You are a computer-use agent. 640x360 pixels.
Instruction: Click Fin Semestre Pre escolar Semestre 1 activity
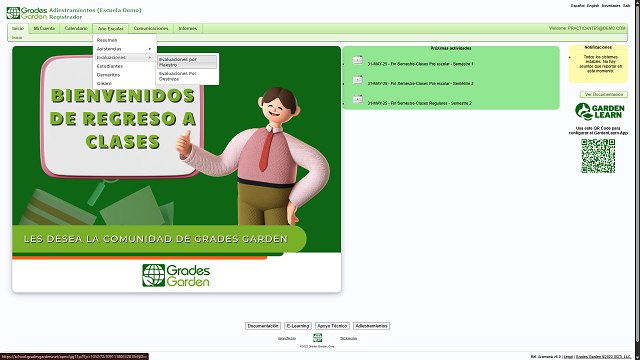click(420, 64)
